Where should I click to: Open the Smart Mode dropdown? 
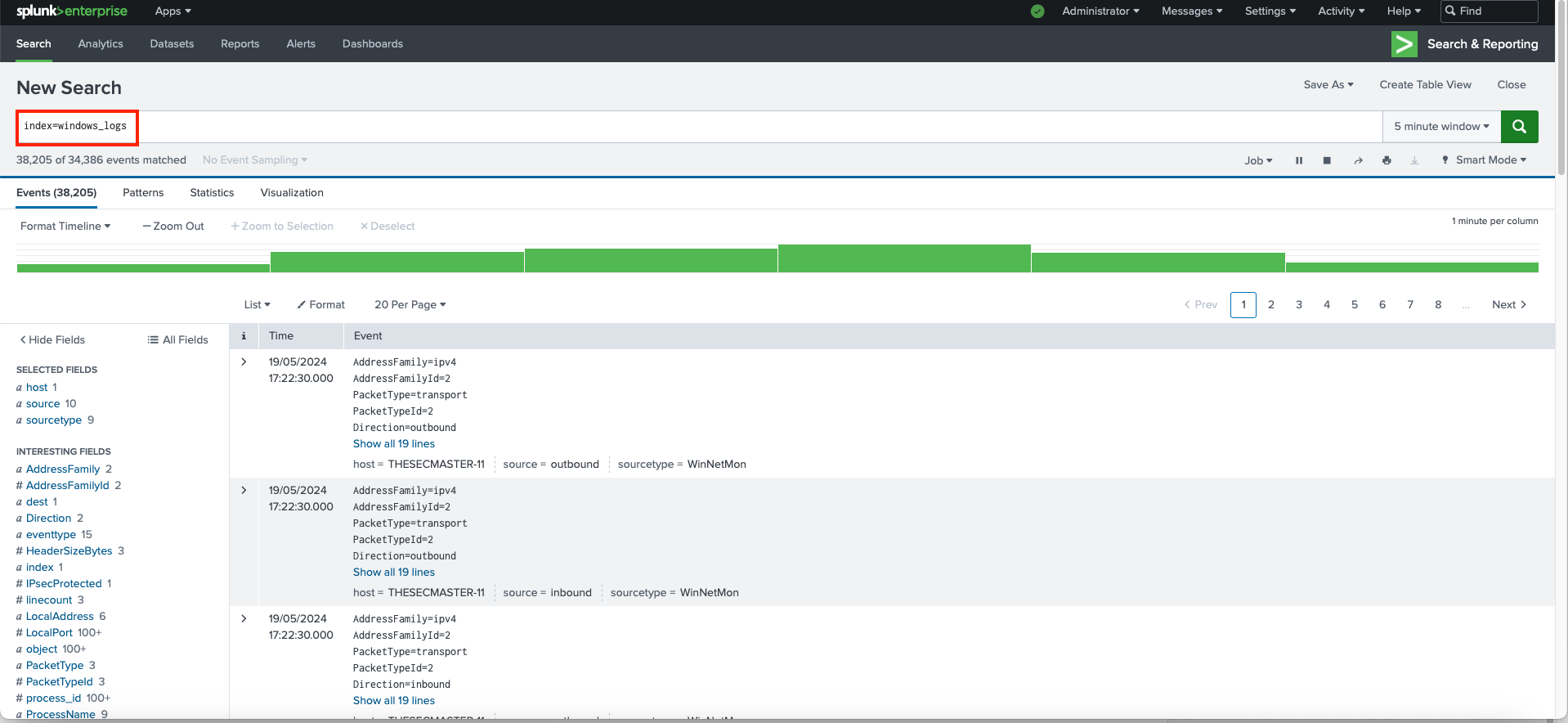pos(1485,160)
